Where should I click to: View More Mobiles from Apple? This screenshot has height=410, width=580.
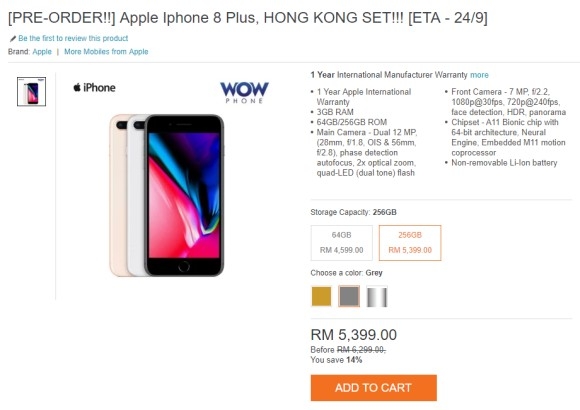106,52
